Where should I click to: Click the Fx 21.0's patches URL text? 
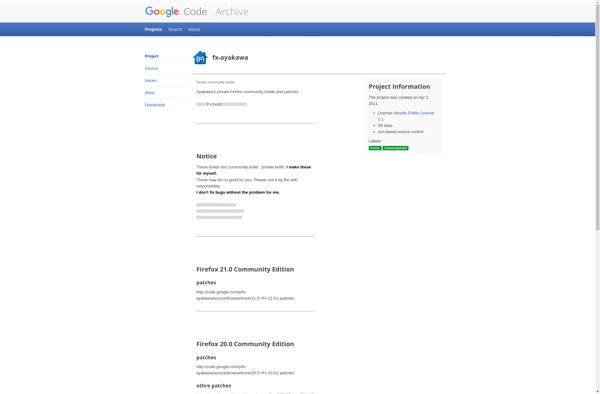click(x=245, y=295)
